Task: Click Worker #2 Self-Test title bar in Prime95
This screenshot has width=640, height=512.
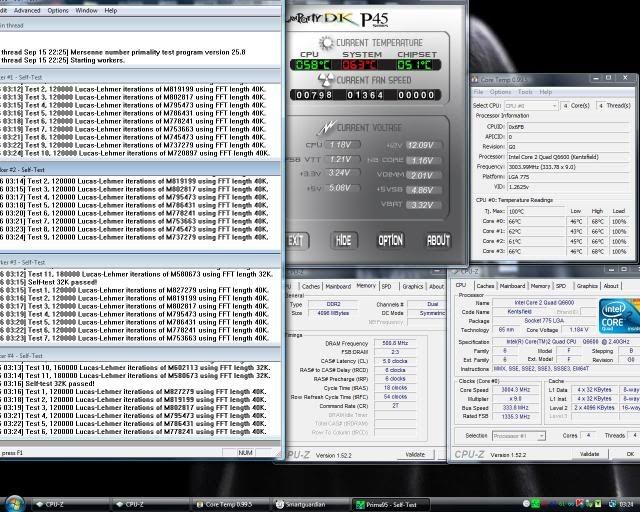Action: 140,169
